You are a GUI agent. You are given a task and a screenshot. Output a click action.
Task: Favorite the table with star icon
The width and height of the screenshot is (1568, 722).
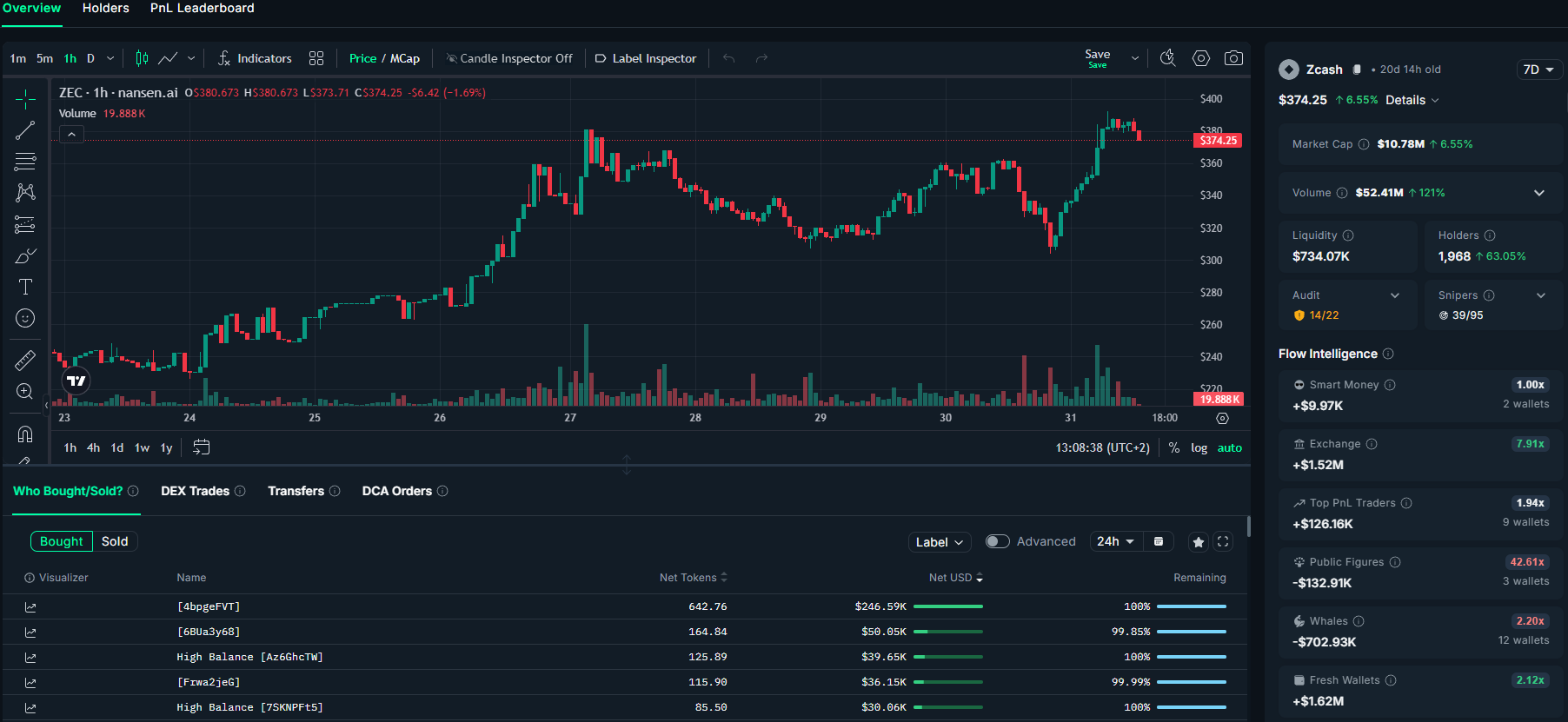[x=1199, y=542]
